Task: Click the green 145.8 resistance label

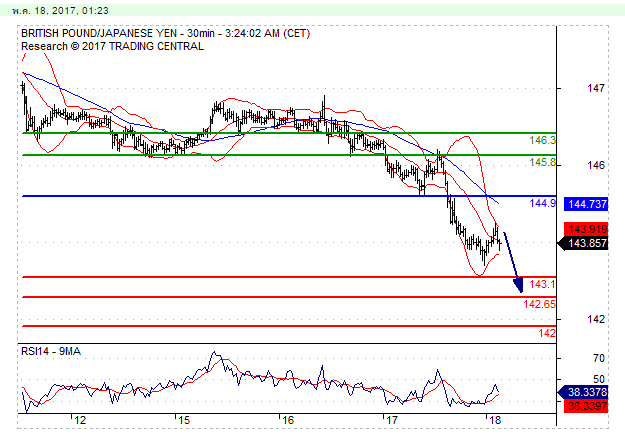Action: [x=542, y=162]
